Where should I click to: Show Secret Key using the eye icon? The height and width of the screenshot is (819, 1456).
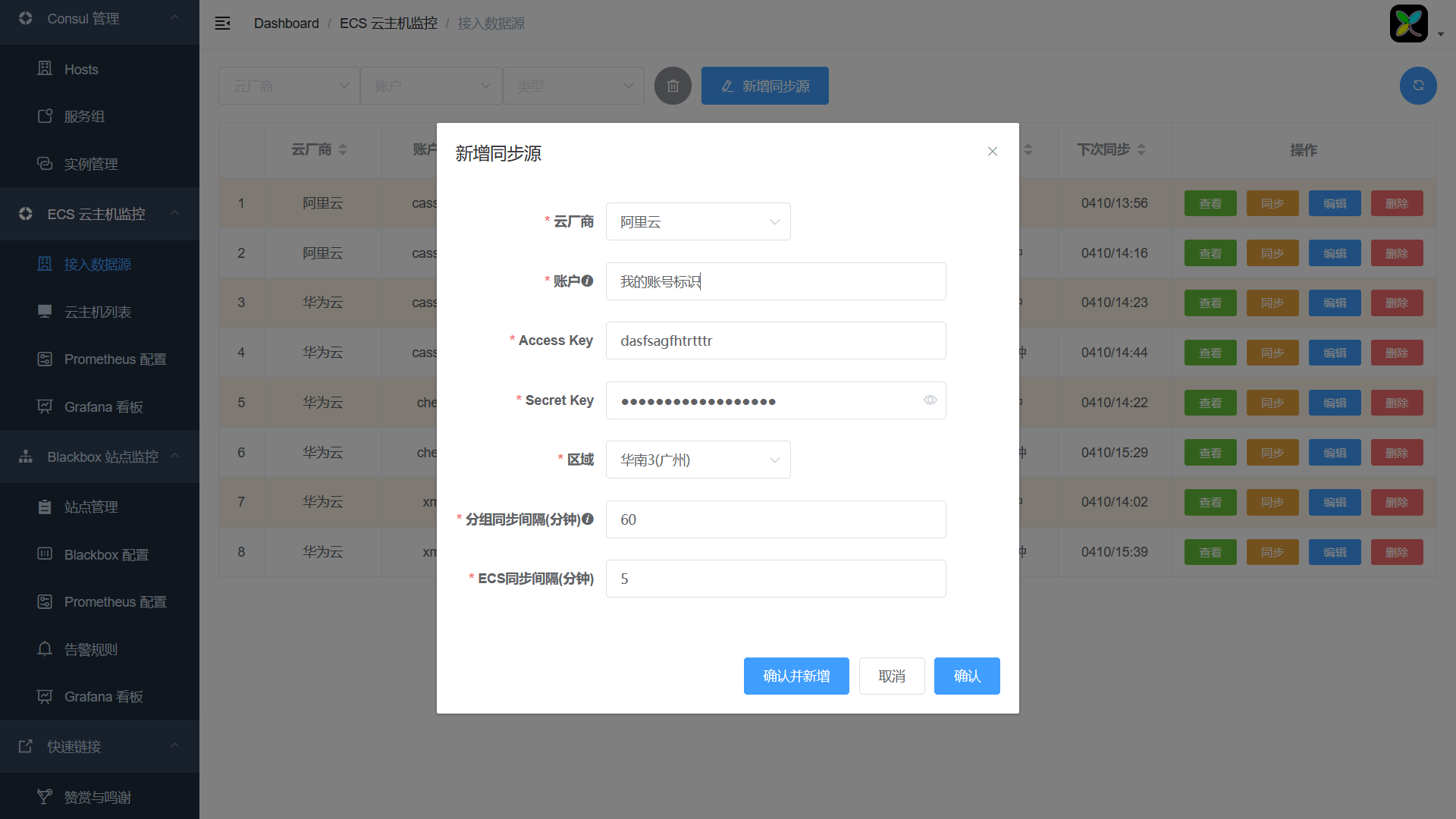(x=930, y=400)
